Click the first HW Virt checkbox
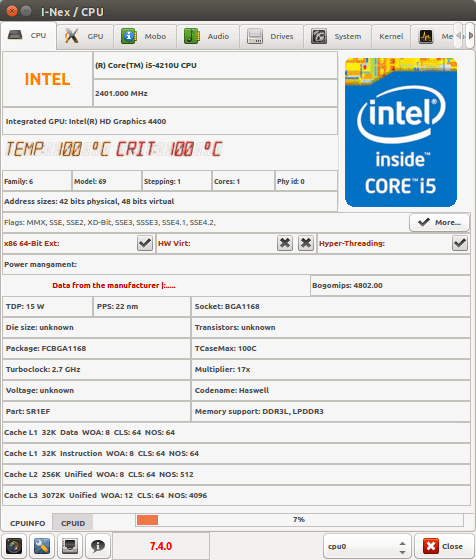This screenshot has height=560, width=476. pos(285,243)
